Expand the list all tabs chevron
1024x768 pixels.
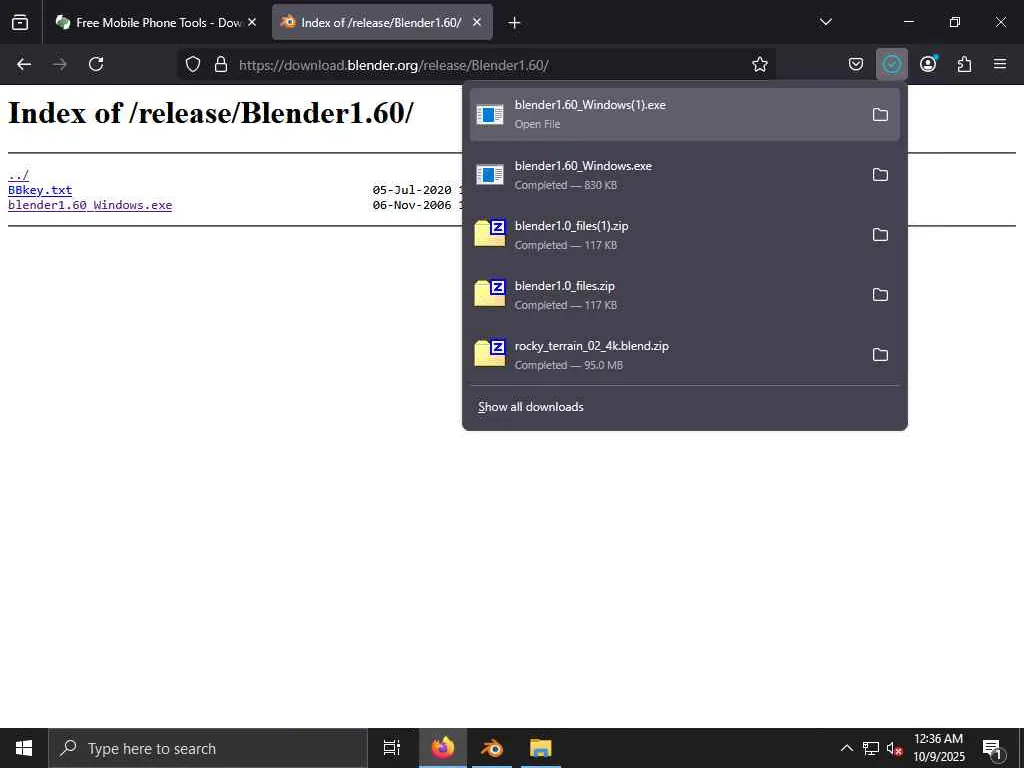[x=825, y=22]
